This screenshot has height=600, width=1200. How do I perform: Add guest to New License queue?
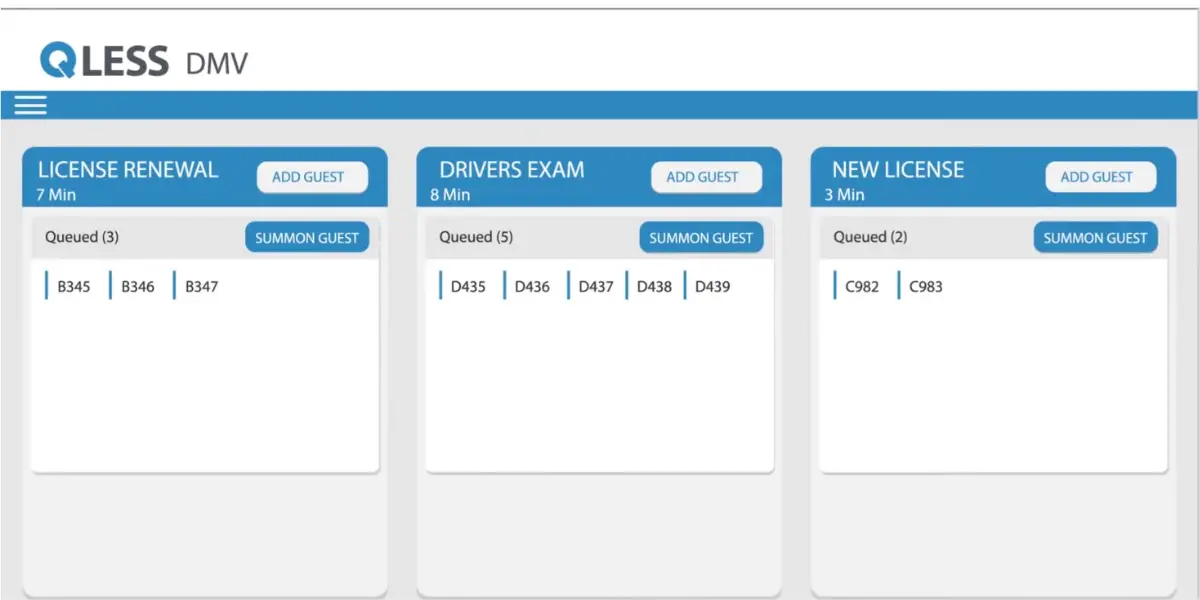(x=1100, y=177)
